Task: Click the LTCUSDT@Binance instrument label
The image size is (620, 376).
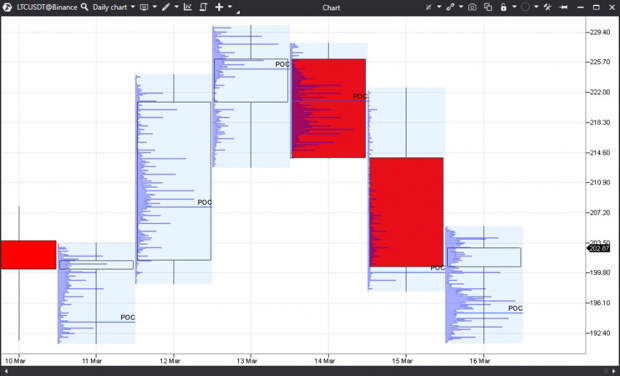Action: click(47, 7)
